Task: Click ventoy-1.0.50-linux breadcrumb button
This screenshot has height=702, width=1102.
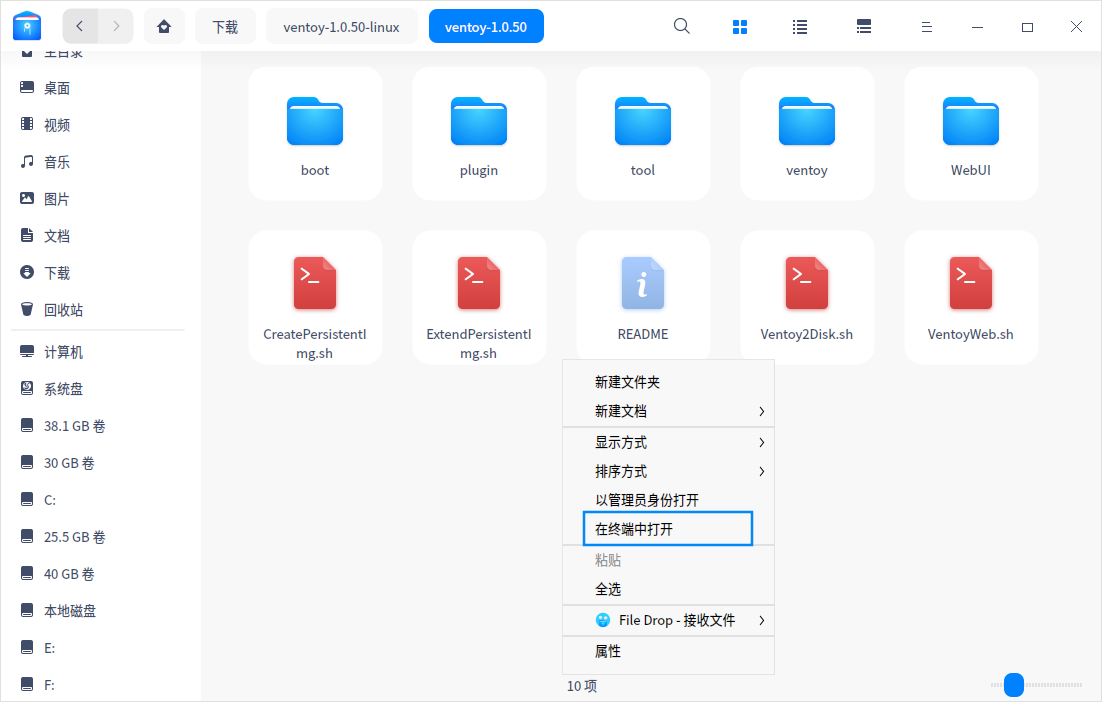Action: (x=342, y=27)
